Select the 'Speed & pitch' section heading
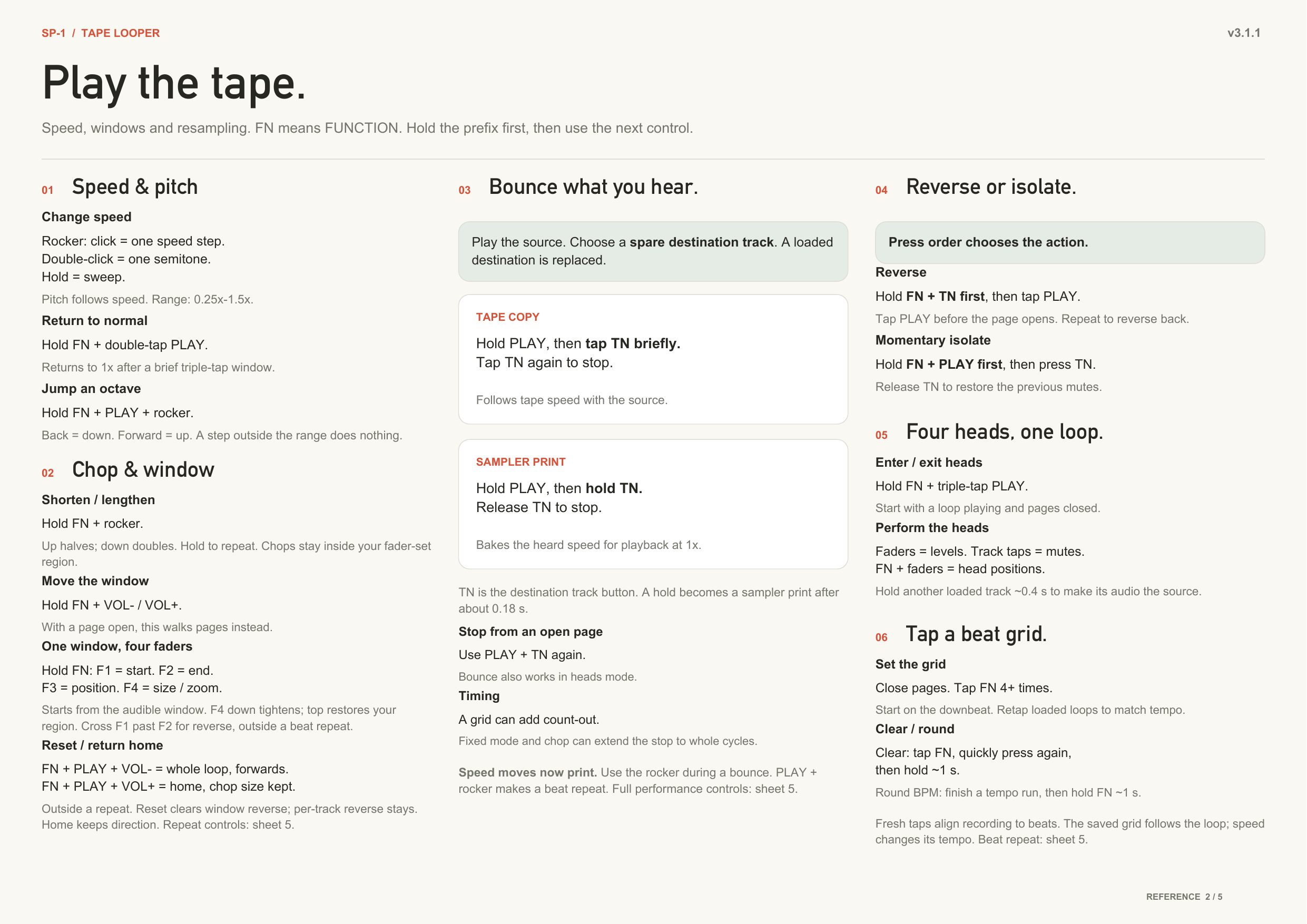Screen dimensions: 1307x924 (135, 186)
